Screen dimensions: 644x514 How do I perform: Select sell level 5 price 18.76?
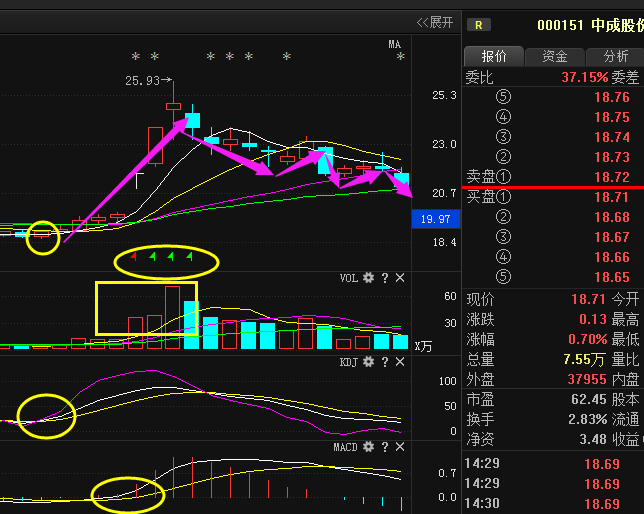coord(612,97)
